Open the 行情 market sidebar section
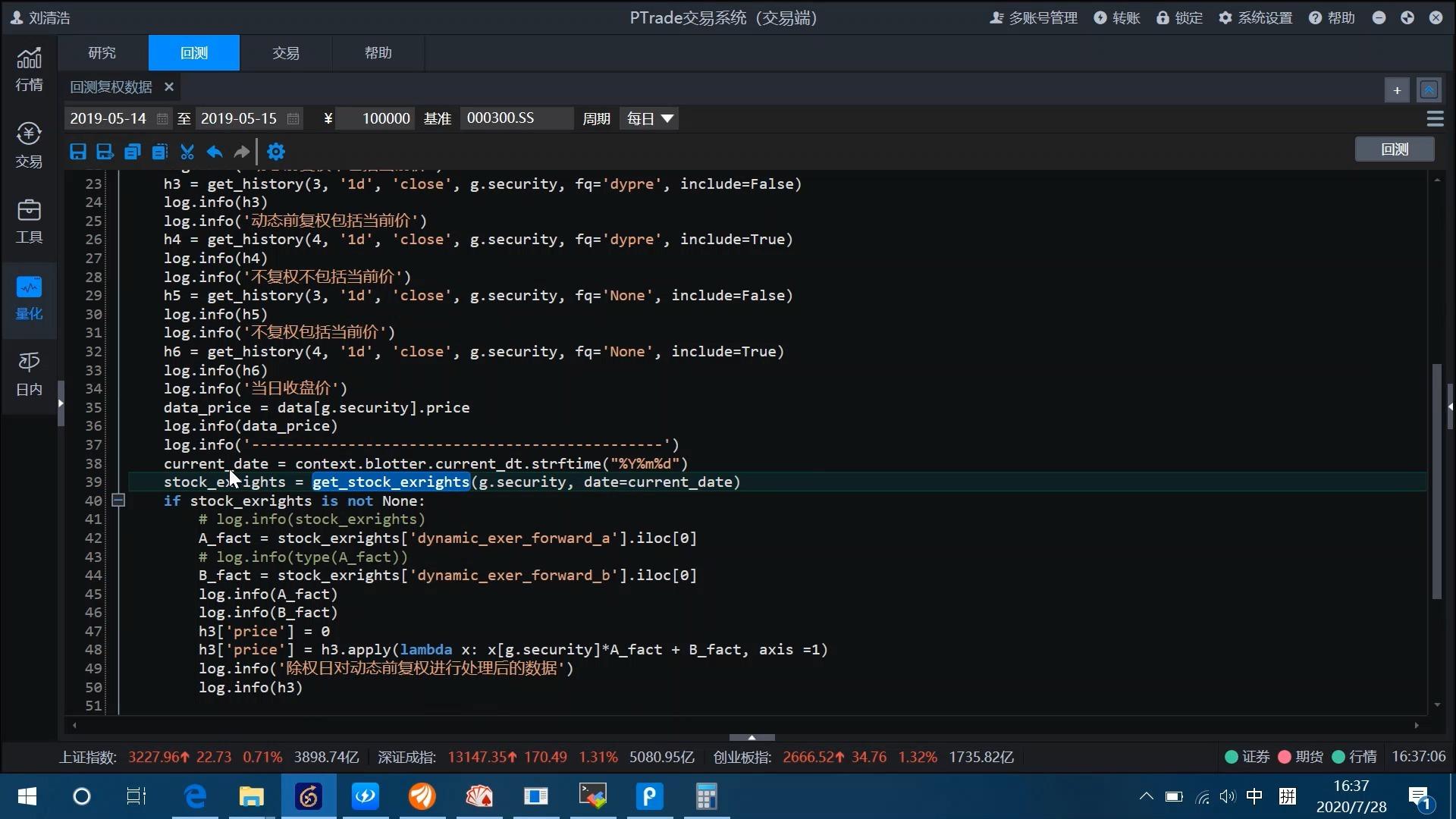The image size is (1456, 819). (29, 69)
